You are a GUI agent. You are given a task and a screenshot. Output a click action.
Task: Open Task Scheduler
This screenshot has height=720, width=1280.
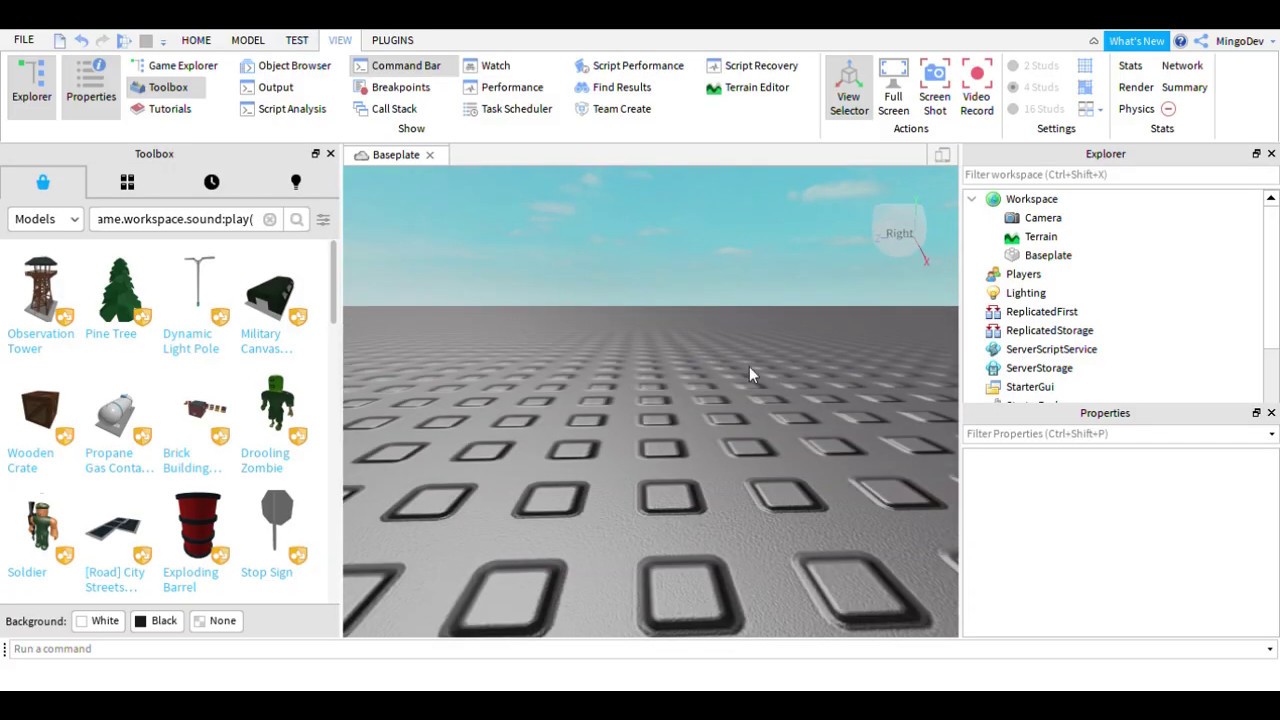[x=507, y=109]
